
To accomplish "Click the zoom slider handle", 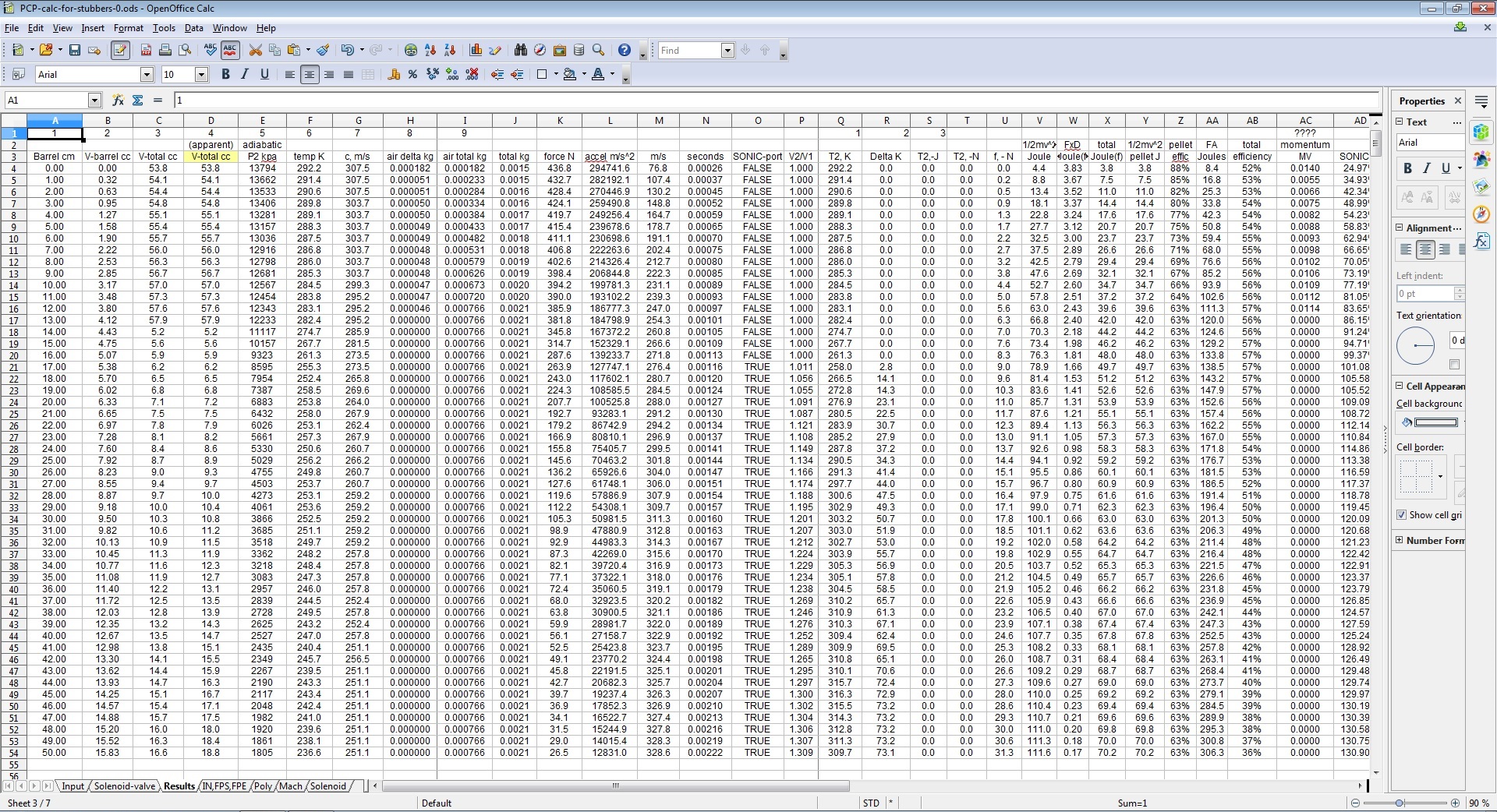I will pyautogui.click(x=1400, y=803).
